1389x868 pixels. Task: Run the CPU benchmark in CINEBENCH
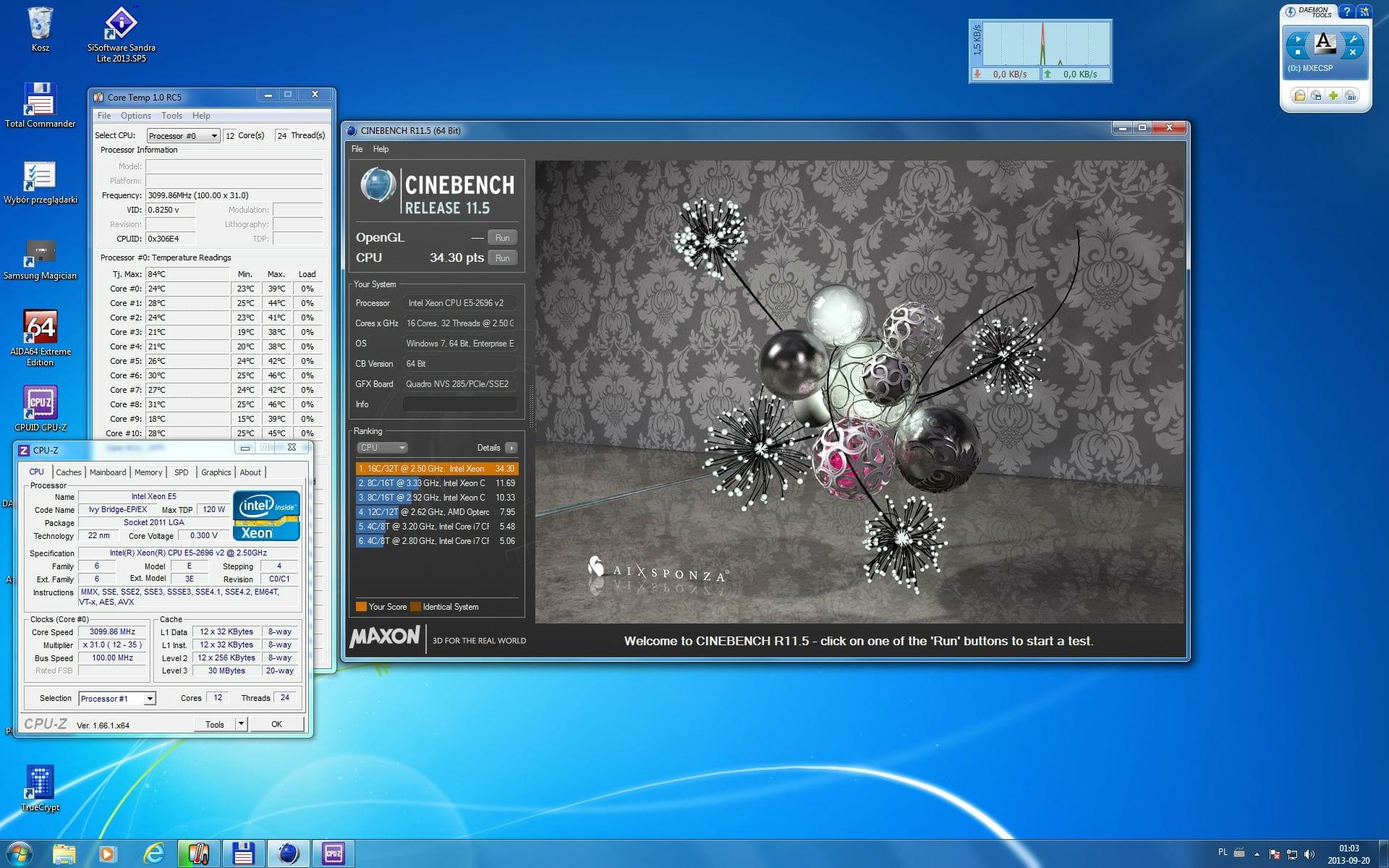point(502,258)
